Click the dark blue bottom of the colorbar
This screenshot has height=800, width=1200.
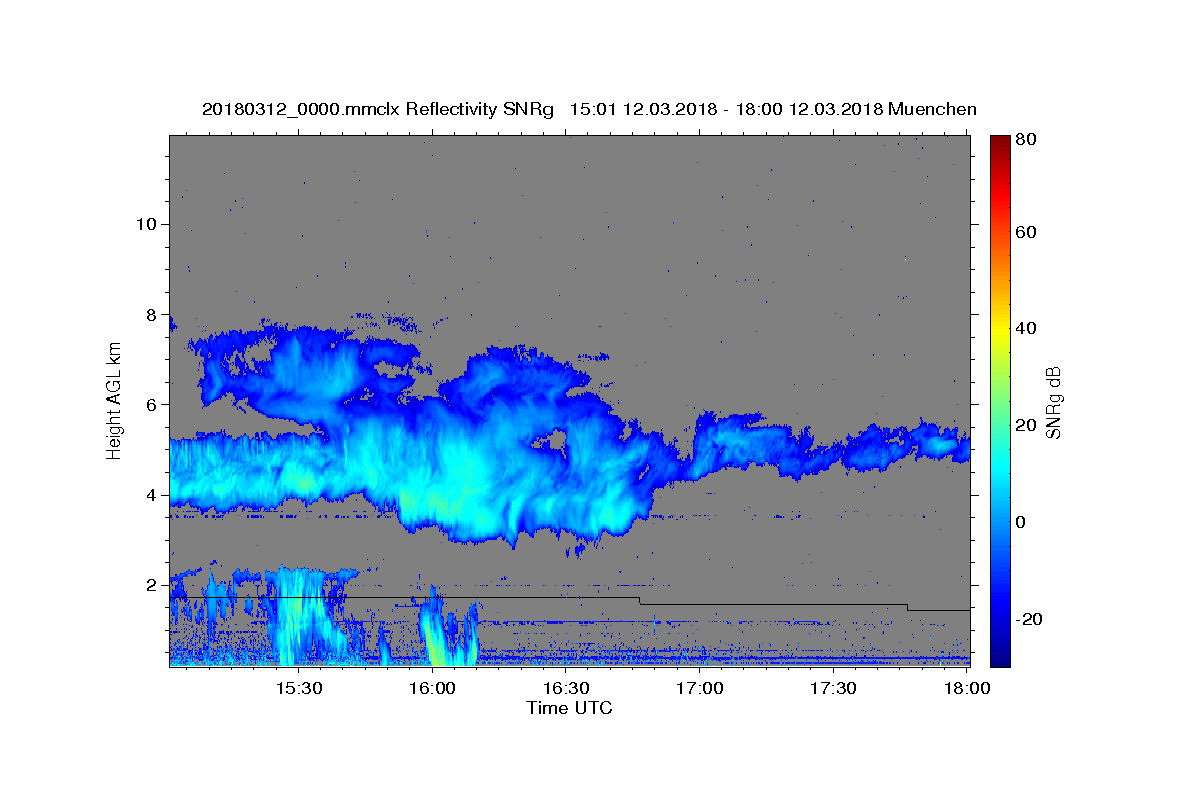(1000, 654)
